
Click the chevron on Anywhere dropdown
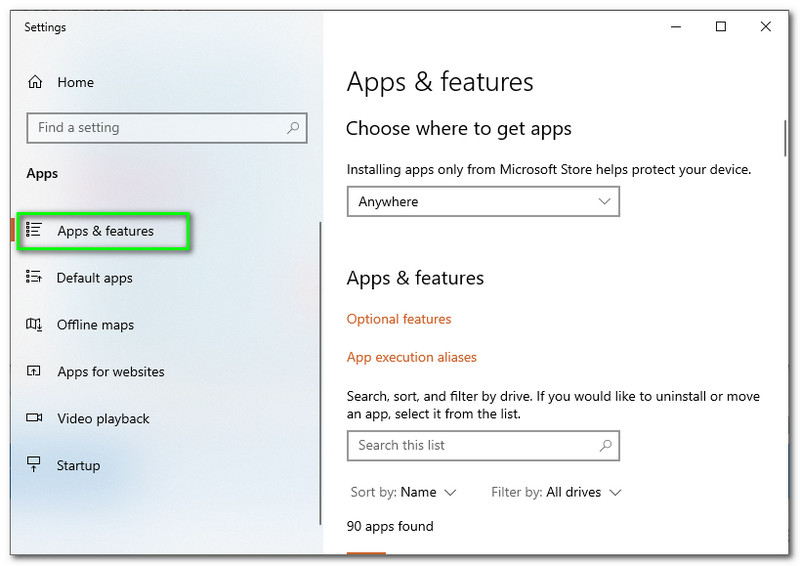click(604, 202)
